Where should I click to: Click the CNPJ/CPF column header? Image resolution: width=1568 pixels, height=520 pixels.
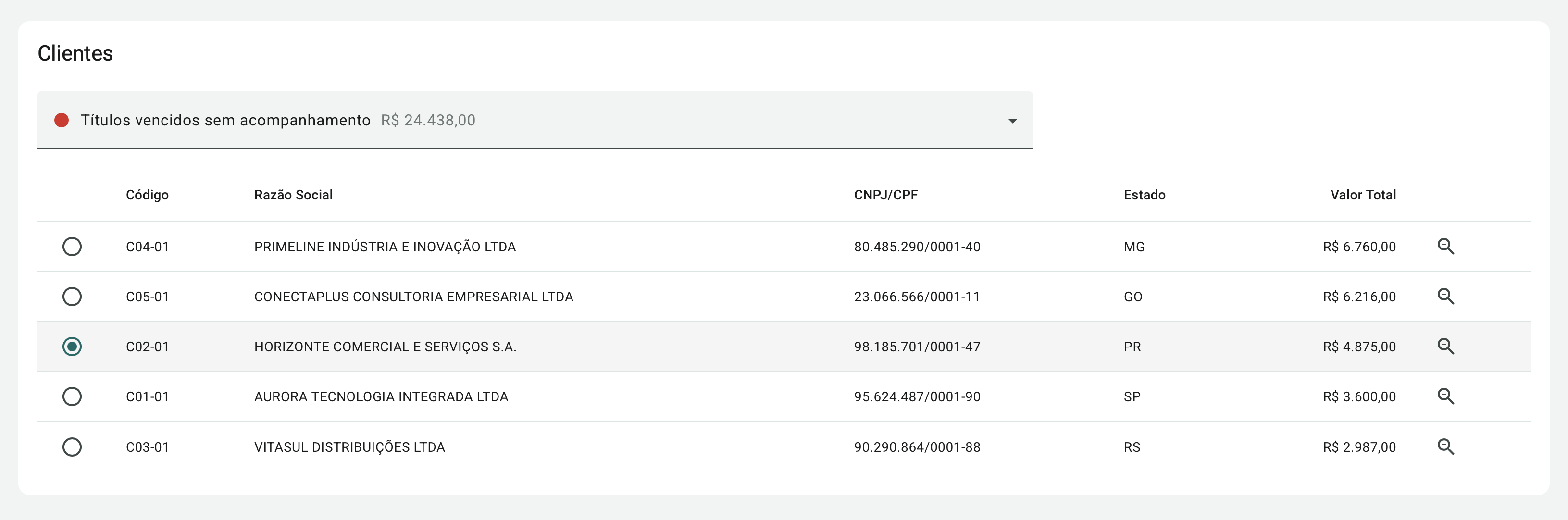point(885,195)
